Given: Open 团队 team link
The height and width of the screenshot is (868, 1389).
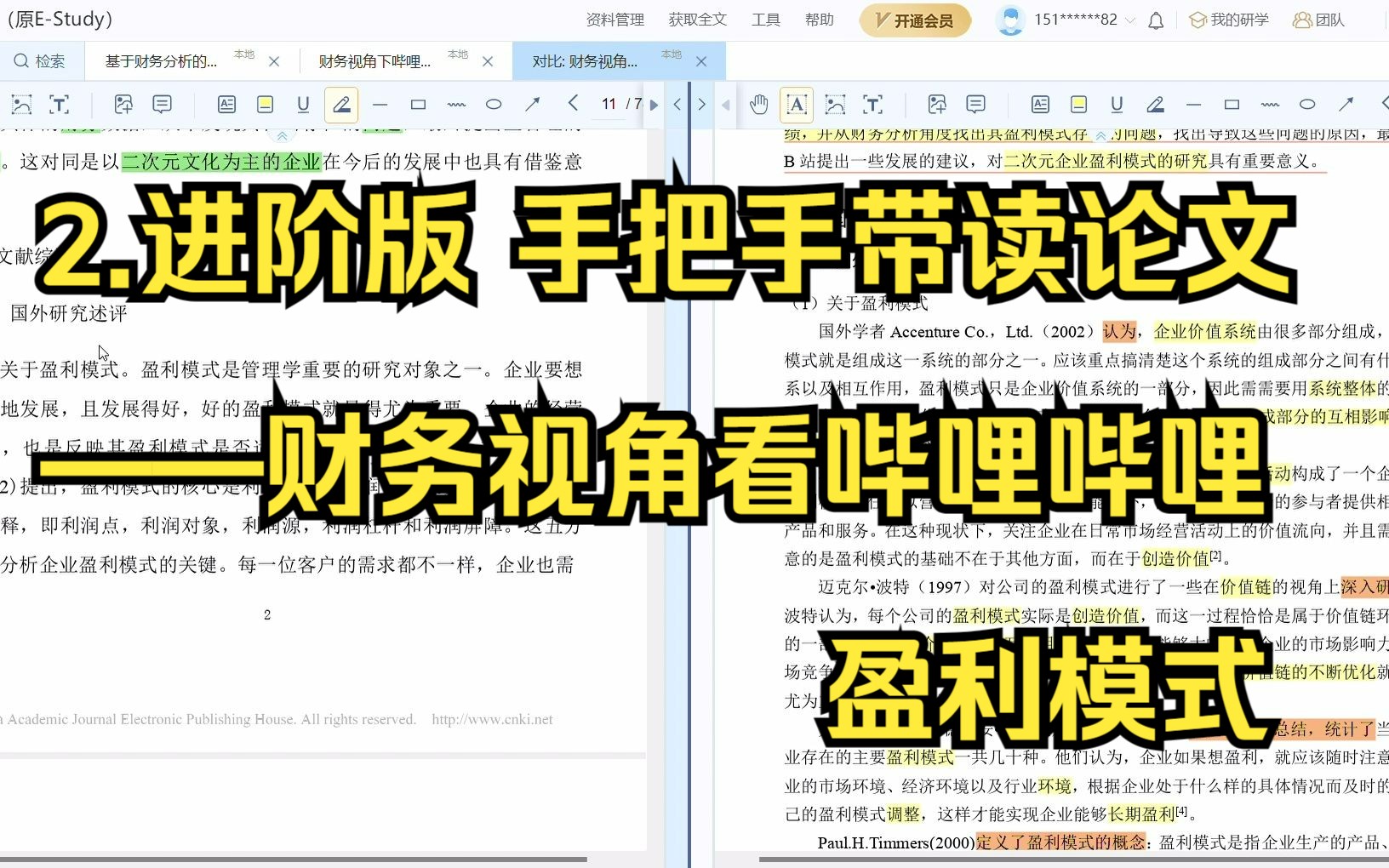Looking at the screenshot, I should (x=1318, y=20).
